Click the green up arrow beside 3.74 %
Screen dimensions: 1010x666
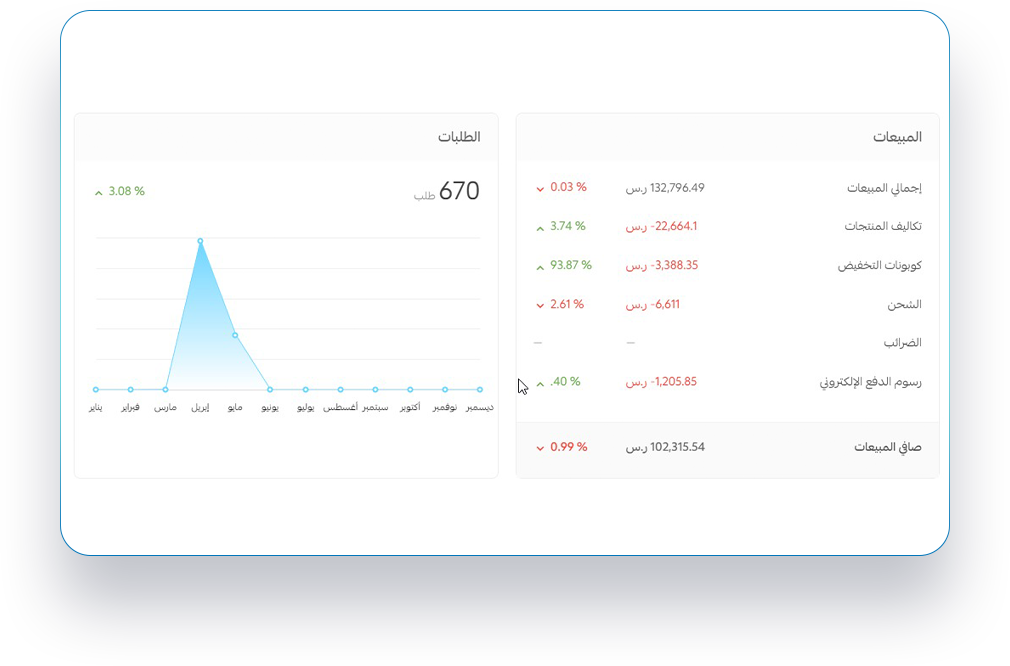540,228
